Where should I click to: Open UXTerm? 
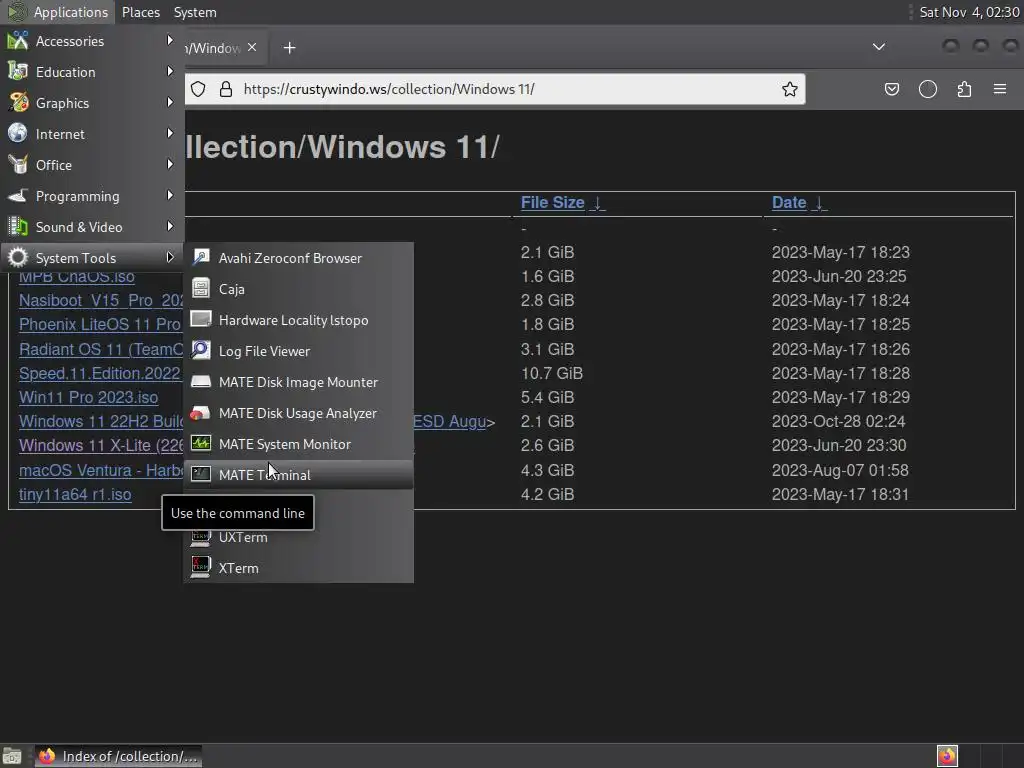coord(298,537)
